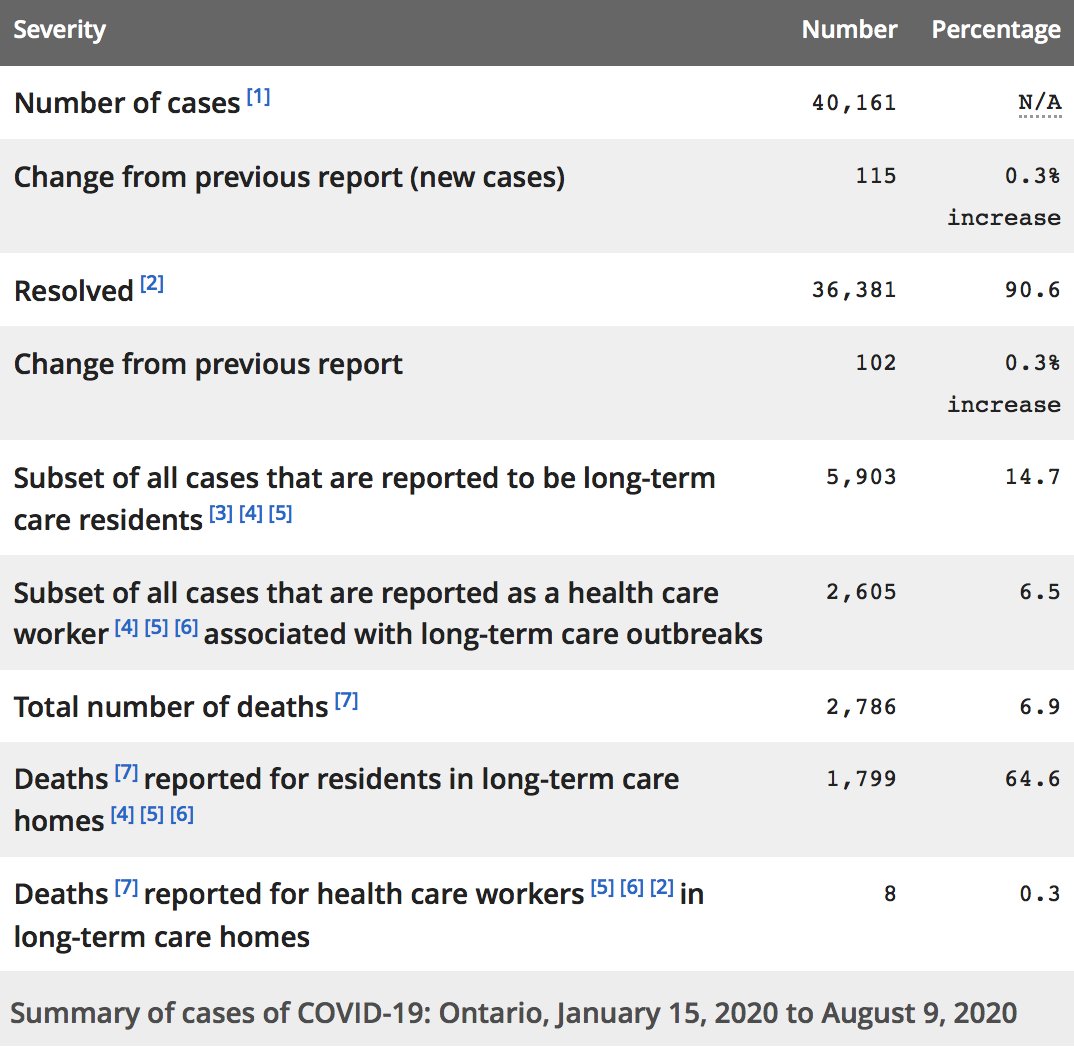The image size is (1074, 1048).
Task: Open footnote [2] after health care workers deaths
Action: pyautogui.click(x=662, y=888)
